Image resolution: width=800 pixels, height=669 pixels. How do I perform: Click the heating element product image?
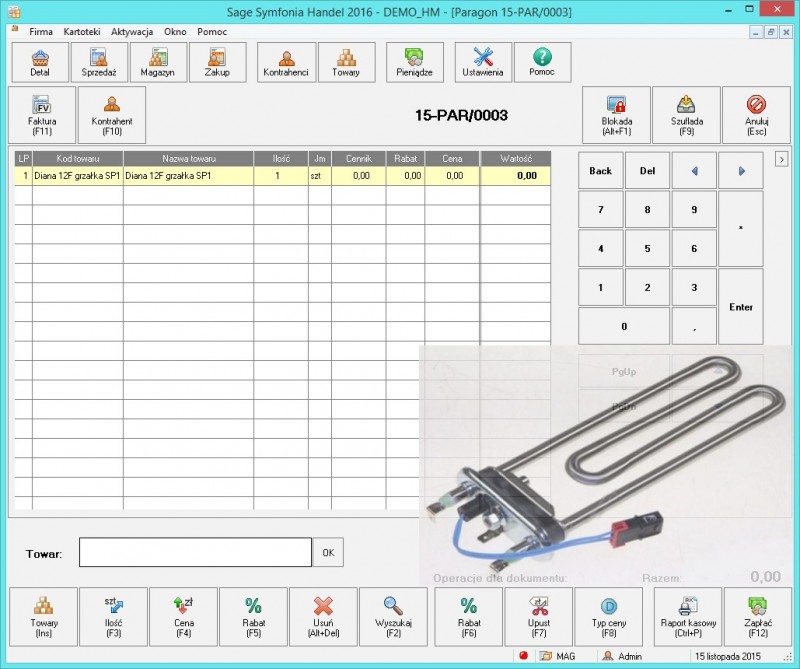[x=607, y=464]
